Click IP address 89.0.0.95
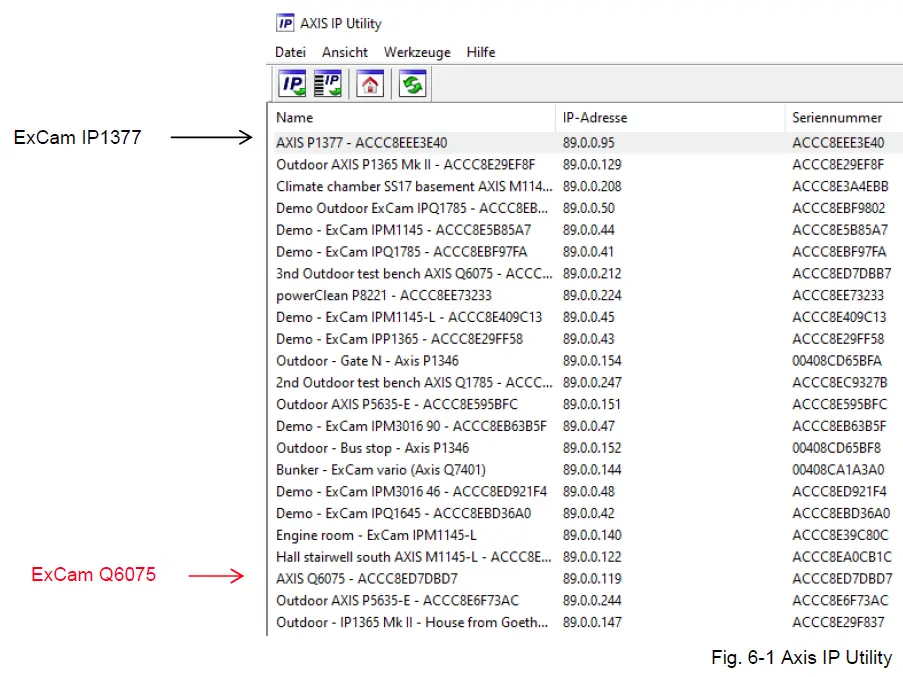This screenshot has height=677, width=903. (x=589, y=143)
